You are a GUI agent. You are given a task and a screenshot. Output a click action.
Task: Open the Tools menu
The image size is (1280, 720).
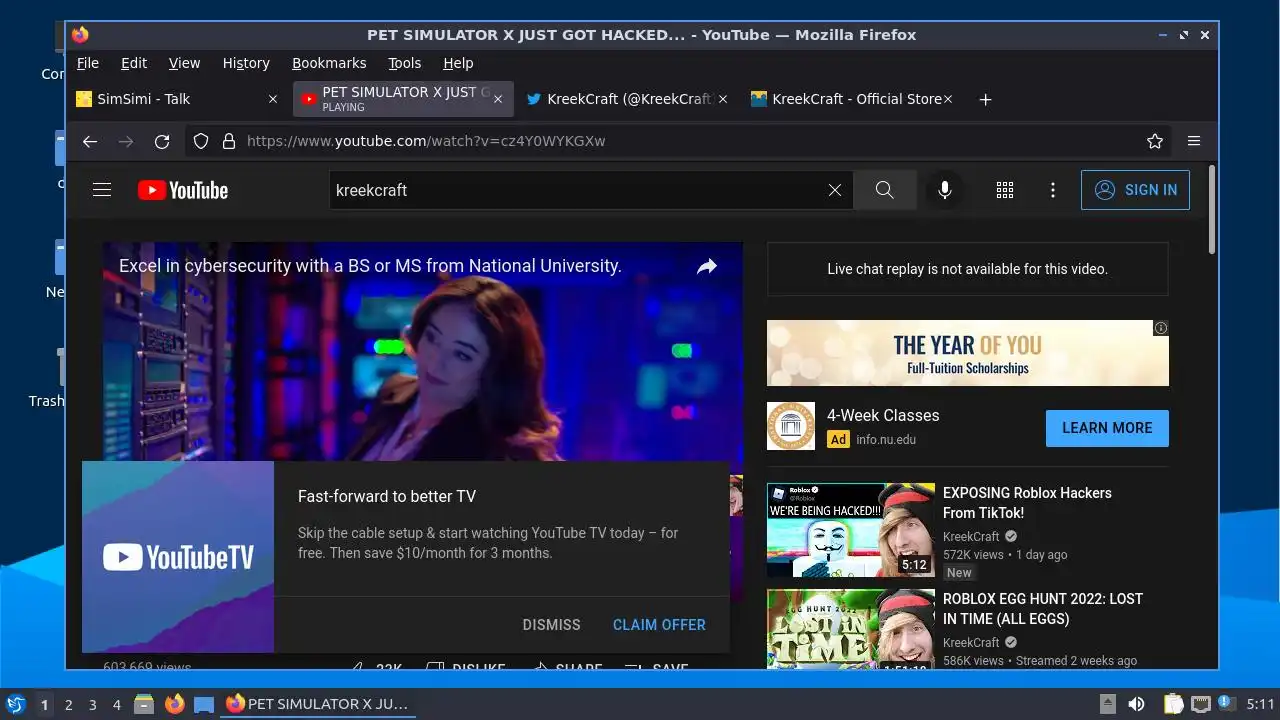click(405, 63)
